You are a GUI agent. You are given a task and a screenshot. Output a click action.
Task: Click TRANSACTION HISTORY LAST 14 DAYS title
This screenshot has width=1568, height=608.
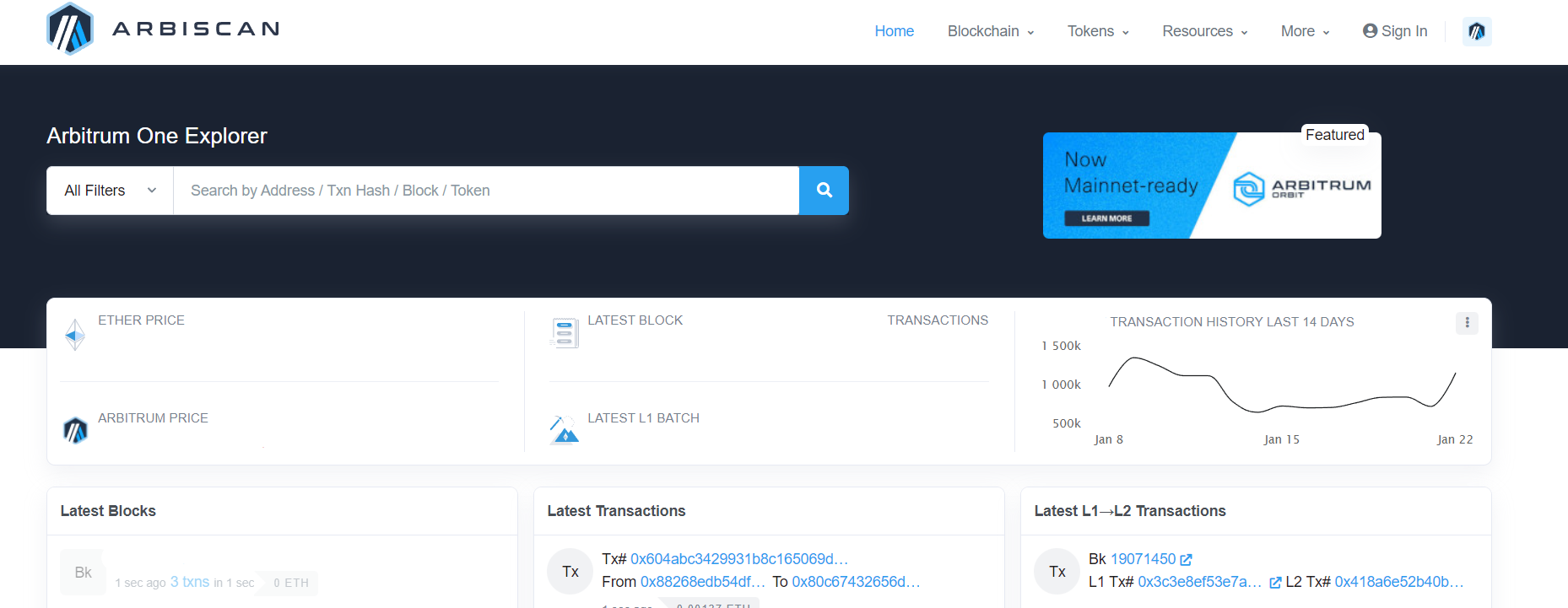[1231, 322]
